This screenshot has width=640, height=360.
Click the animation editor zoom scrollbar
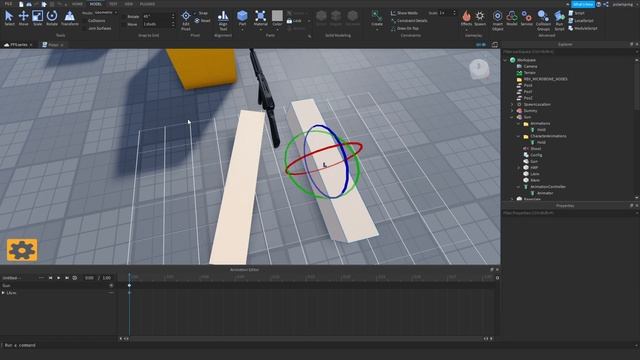(x=306, y=339)
